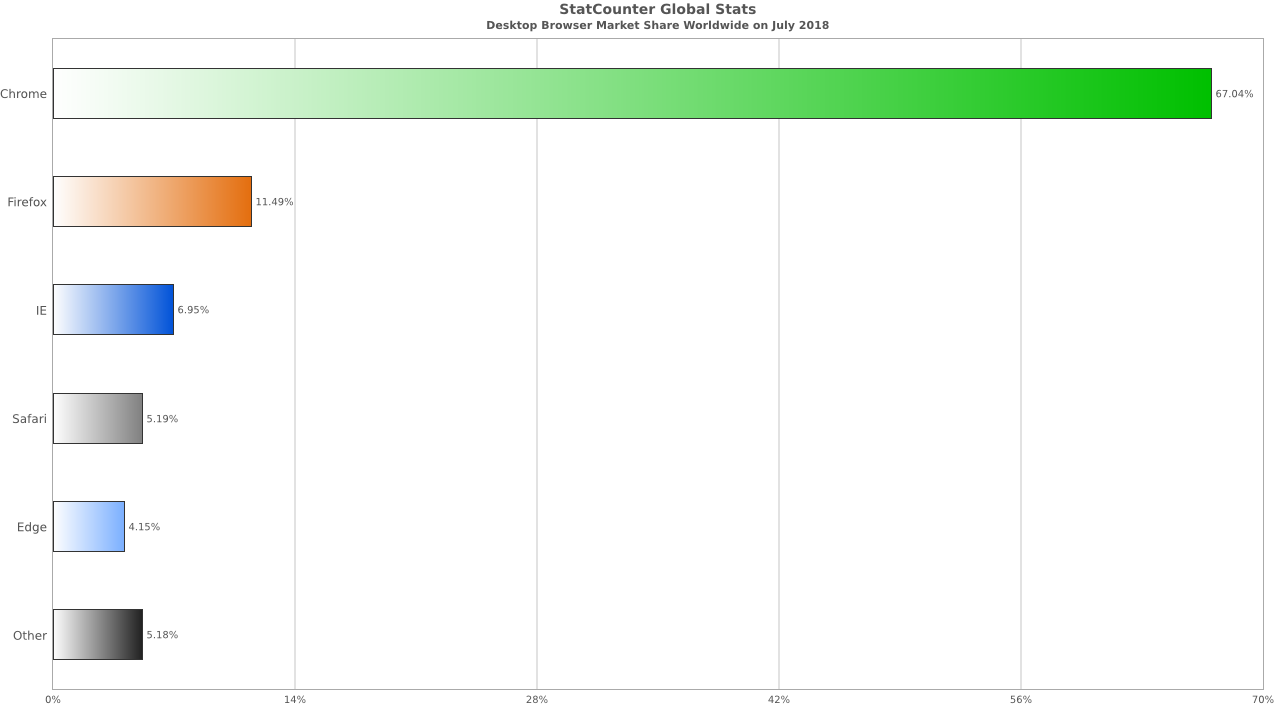Select the 5.19% value label

coord(162,419)
